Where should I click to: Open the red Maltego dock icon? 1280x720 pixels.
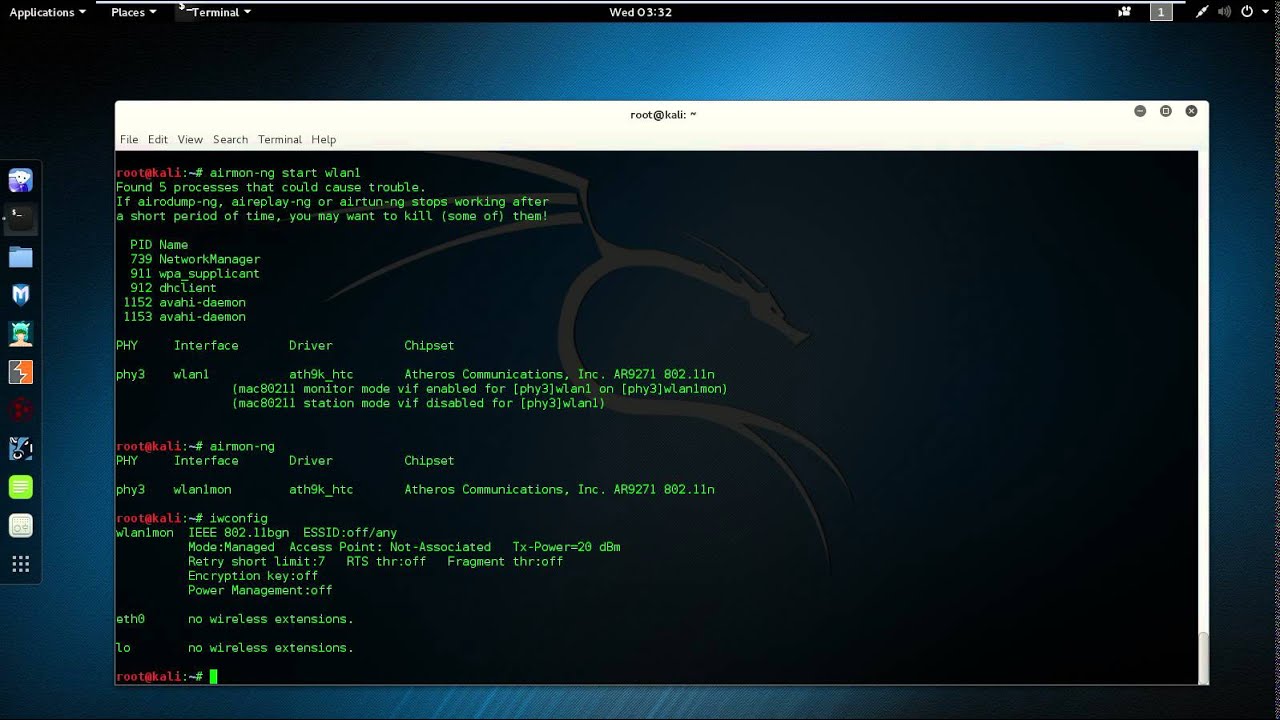21,410
